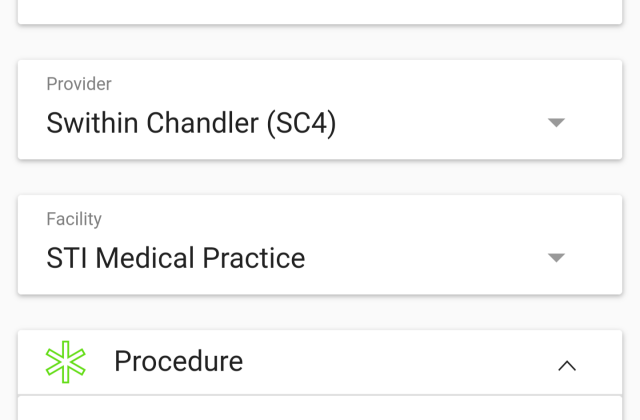Click the blank card above the Provider field
Viewport: 640px width, 420px height.
point(320,10)
